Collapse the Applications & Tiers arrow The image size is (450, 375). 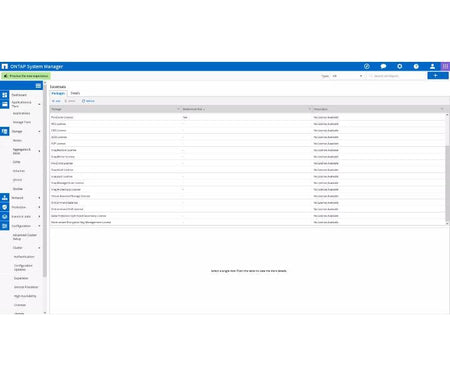(x=39, y=104)
